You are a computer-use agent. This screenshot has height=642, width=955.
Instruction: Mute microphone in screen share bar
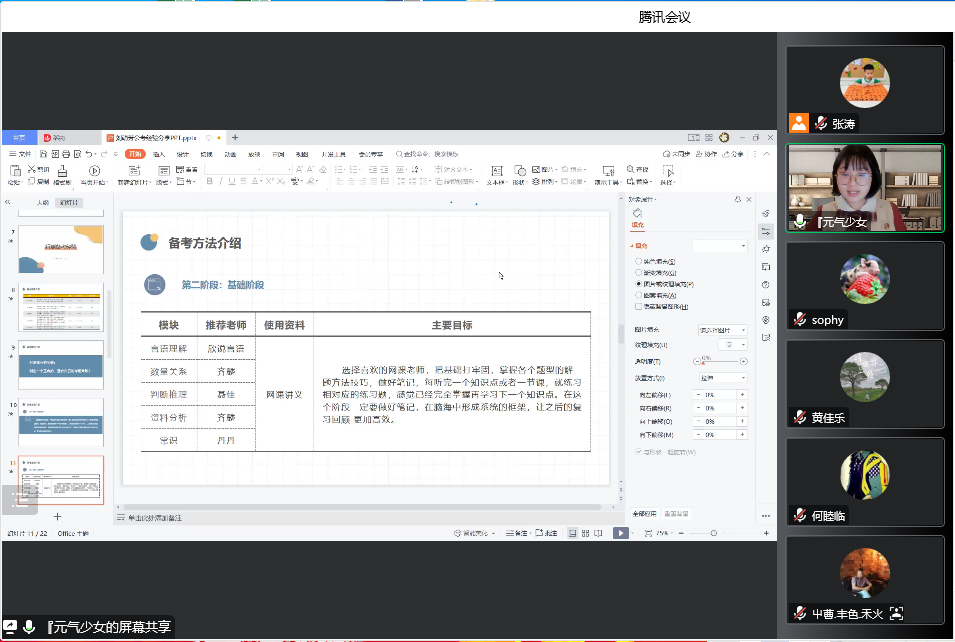(x=29, y=627)
